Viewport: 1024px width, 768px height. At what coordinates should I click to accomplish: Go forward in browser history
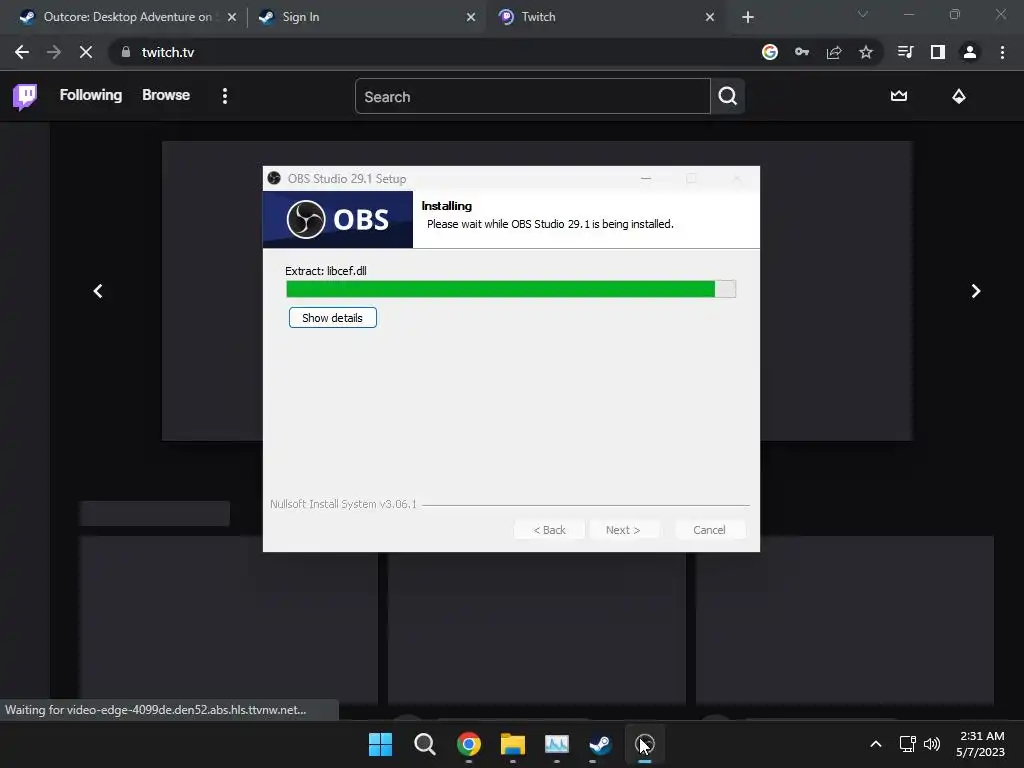point(54,52)
